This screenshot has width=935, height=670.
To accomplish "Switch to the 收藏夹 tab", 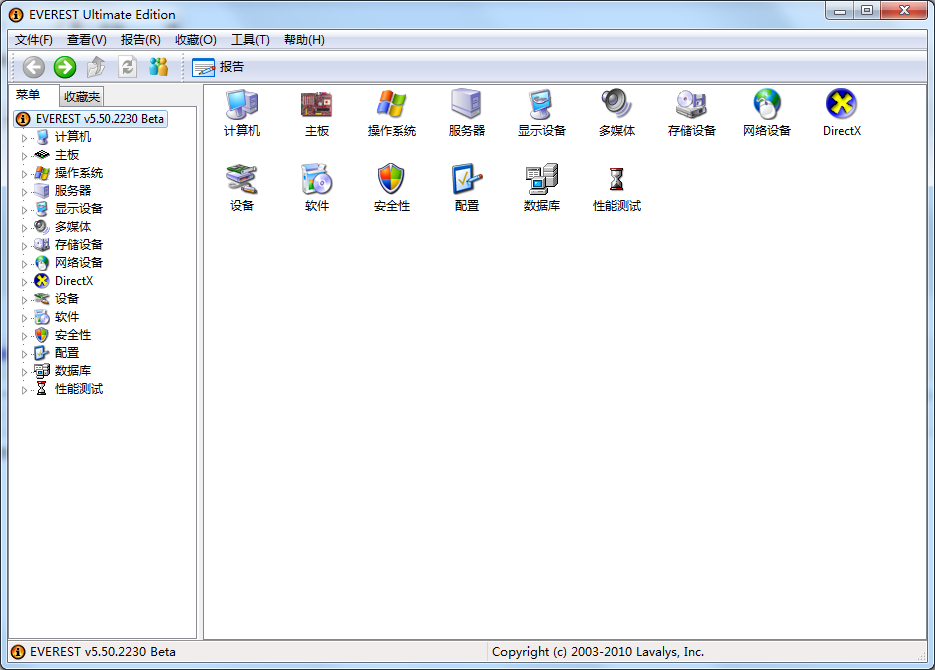I will click(81, 97).
